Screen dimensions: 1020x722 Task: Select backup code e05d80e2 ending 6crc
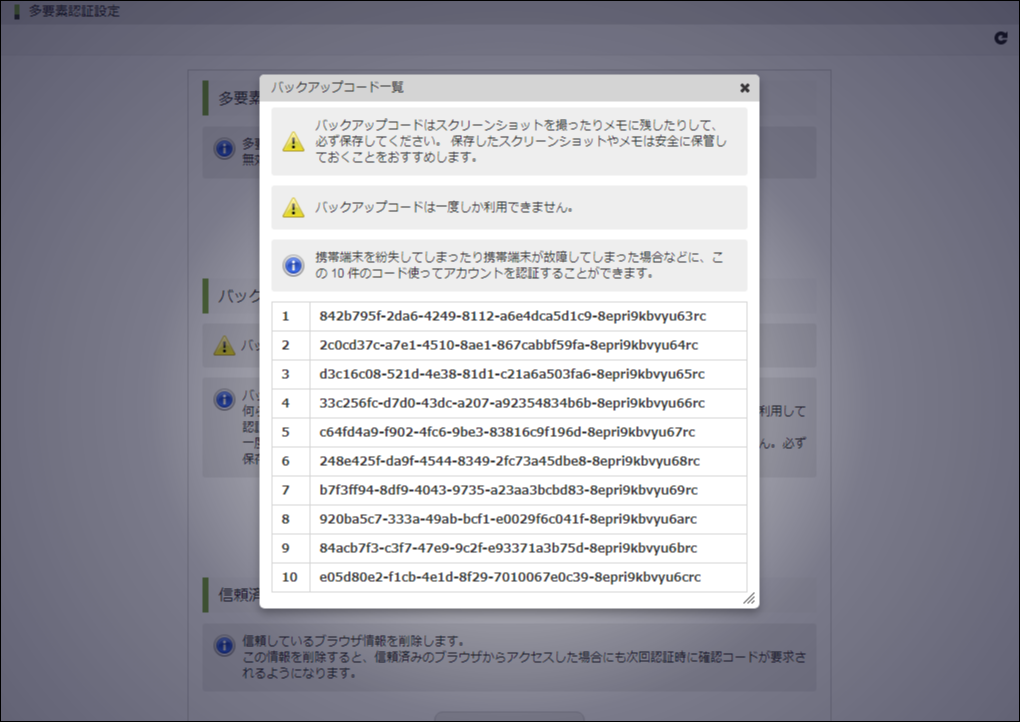pos(510,577)
